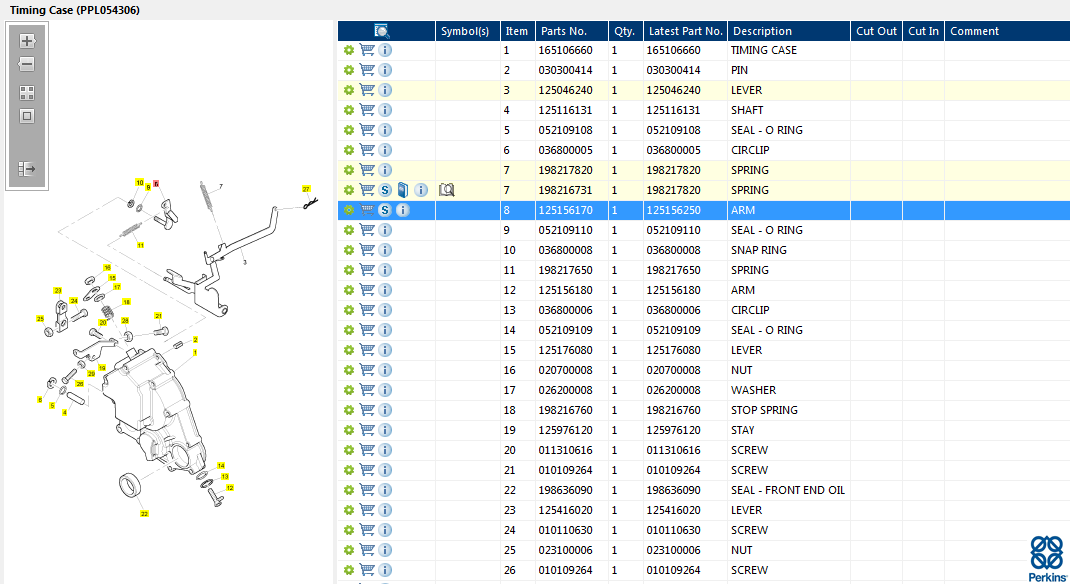Add TIMING CASE to cart
The height and width of the screenshot is (584, 1070).
367,50
